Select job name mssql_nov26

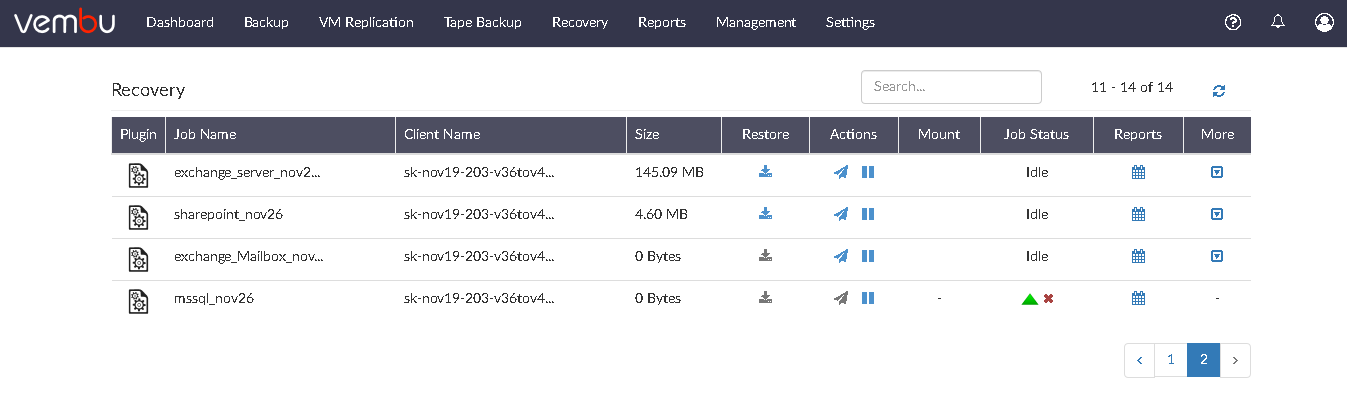tap(214, 298)
